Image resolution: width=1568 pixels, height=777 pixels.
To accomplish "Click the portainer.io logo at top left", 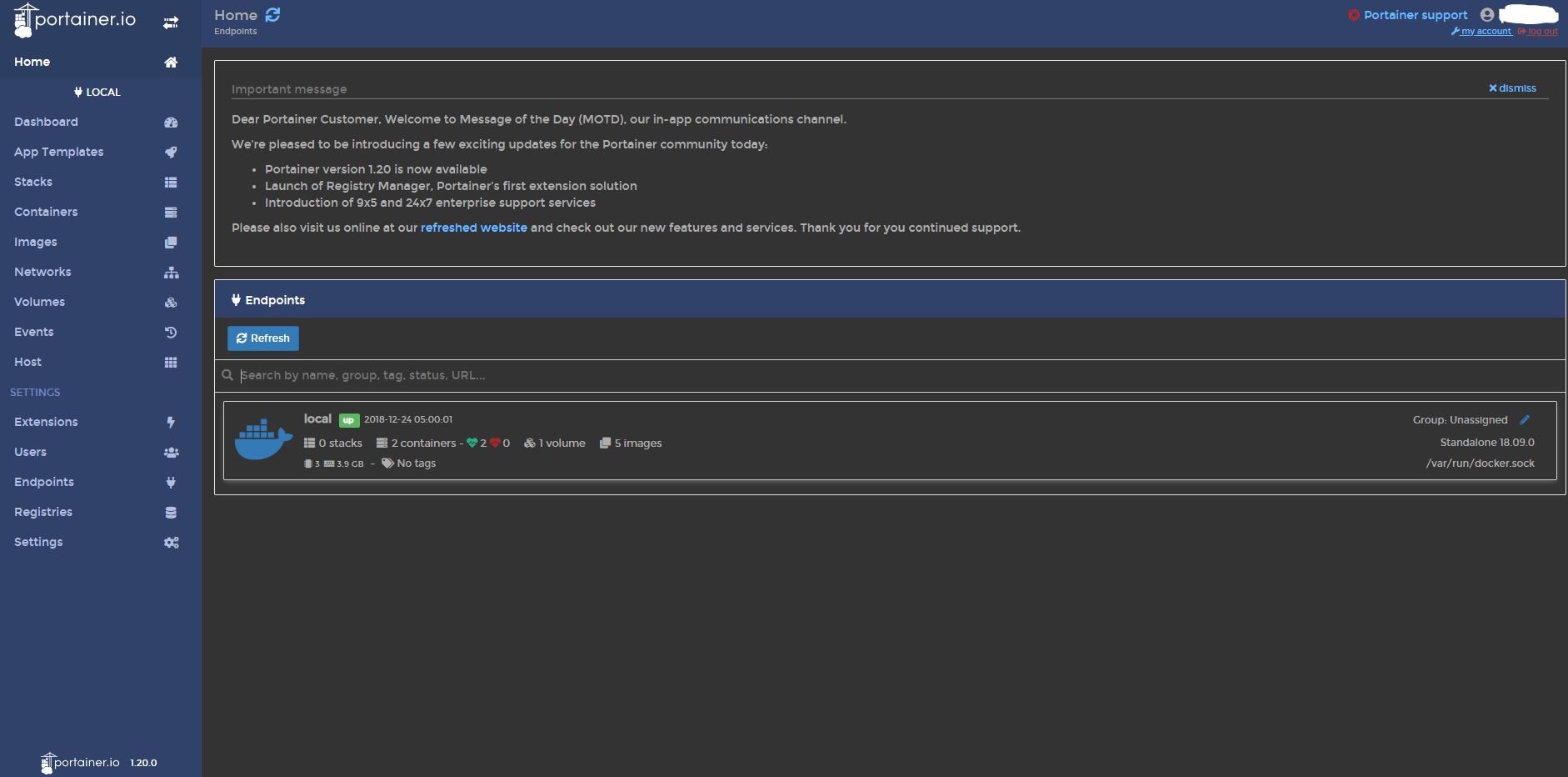I will point(75,21).
